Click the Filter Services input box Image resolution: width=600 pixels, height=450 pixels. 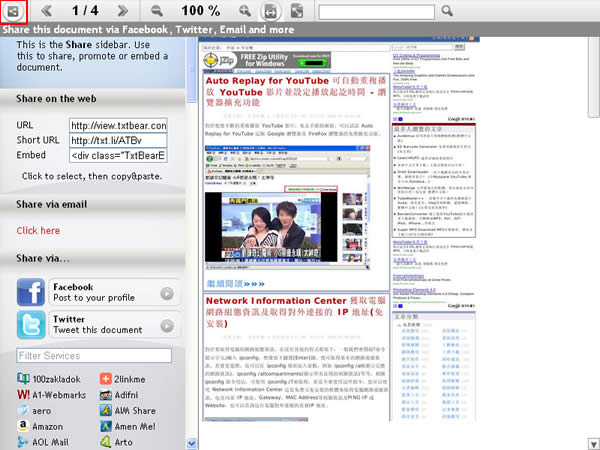(x=93, y=355)
